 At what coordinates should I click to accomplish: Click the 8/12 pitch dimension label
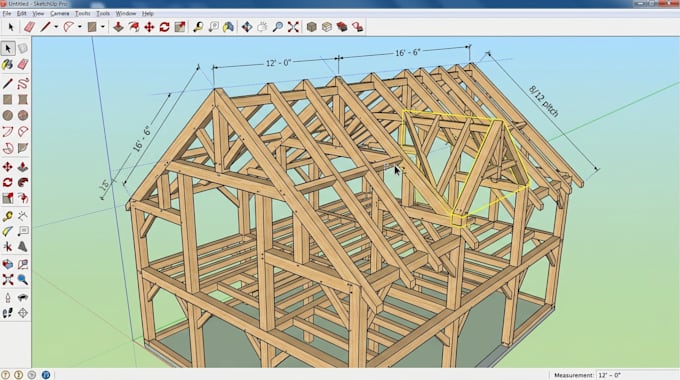pyautogui.click(x=544, y=102)
